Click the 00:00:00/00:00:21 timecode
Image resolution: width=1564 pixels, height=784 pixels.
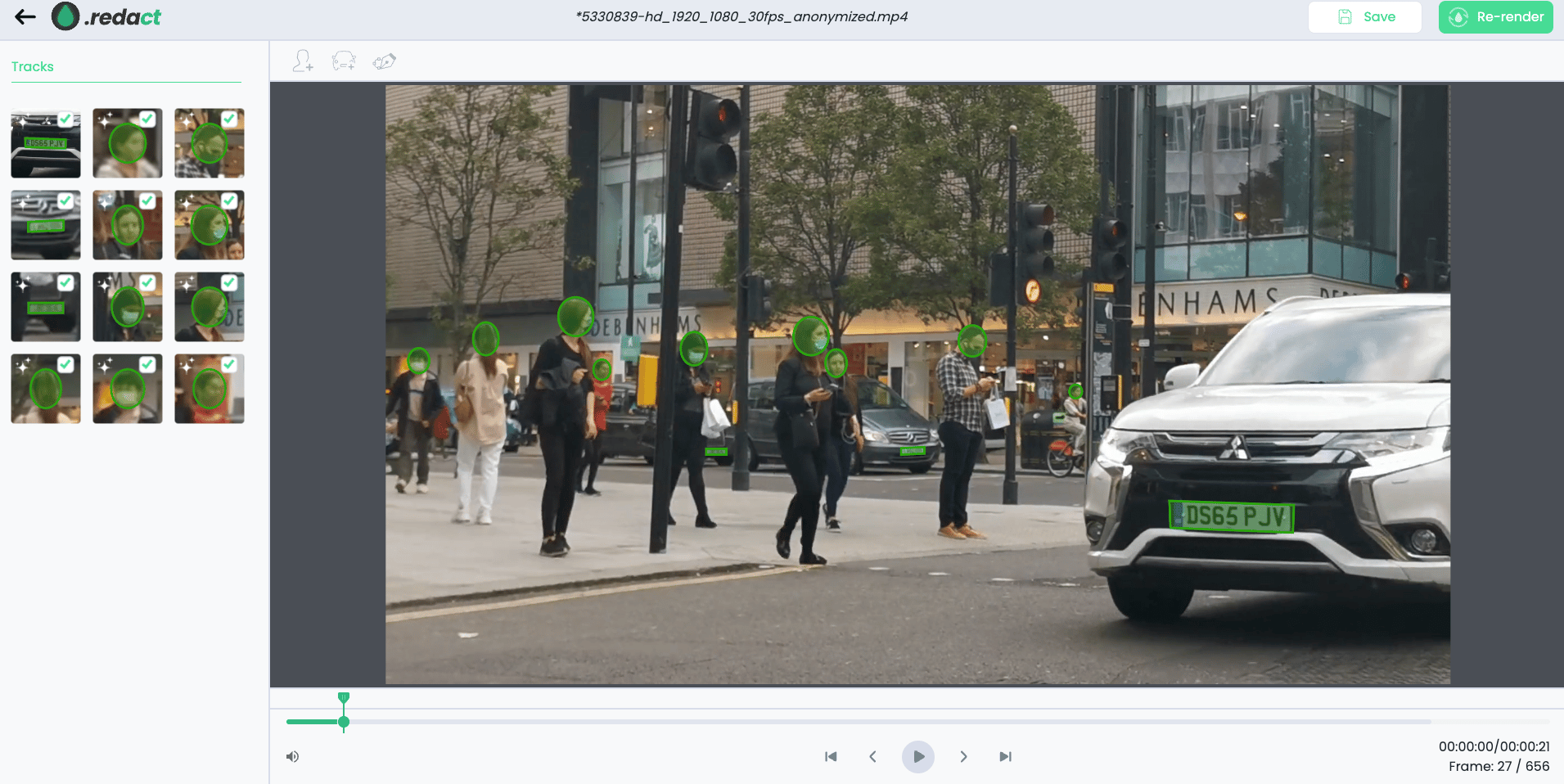pos(1494,746)
